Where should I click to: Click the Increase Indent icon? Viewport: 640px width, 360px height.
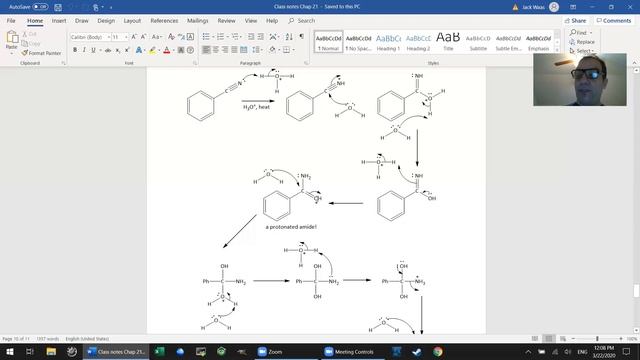pos(261,37)
